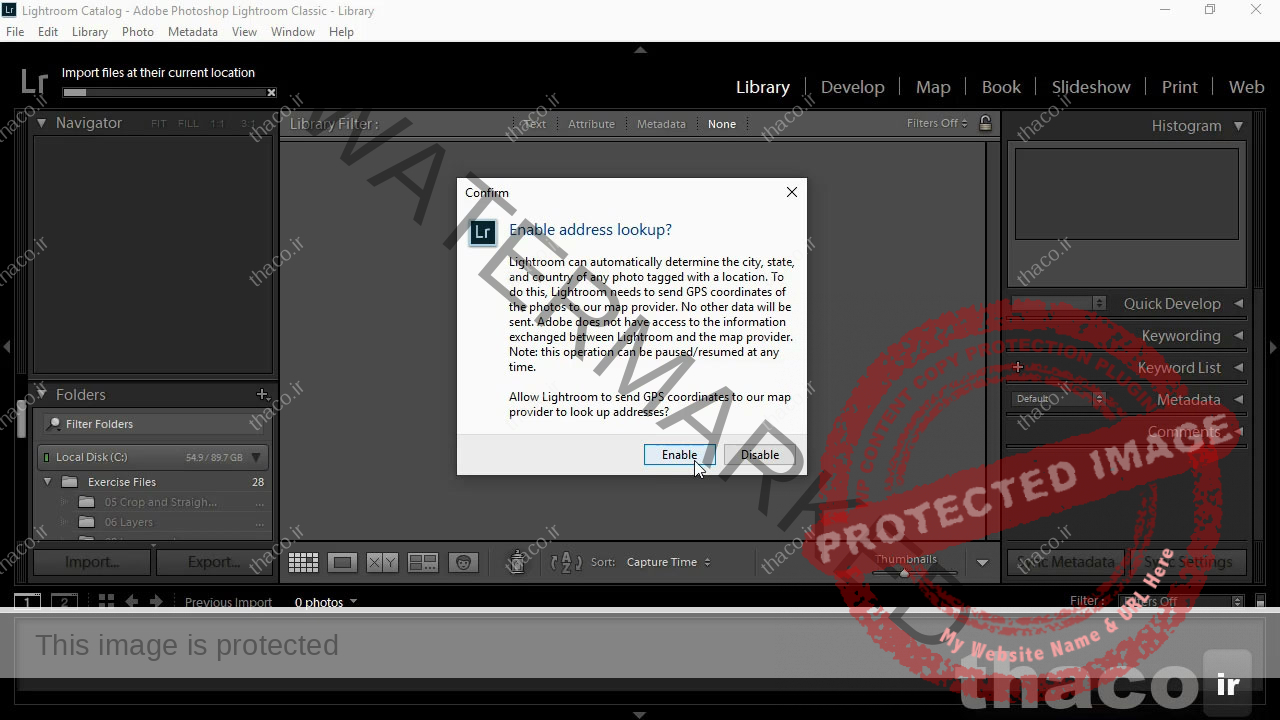Select the Attribute library filter

tap(591, 124)
